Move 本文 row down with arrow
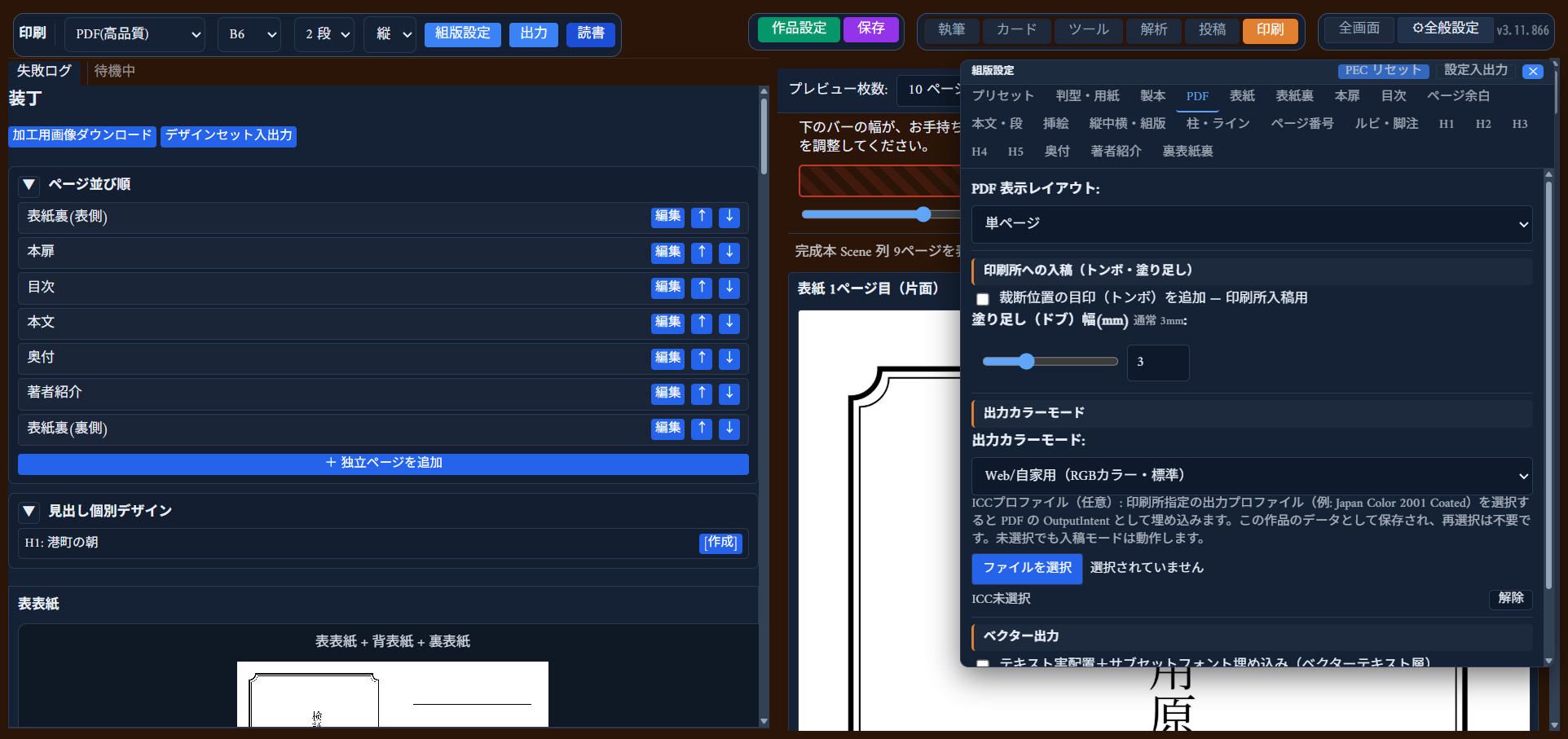This screenshot has width=1568, height=739. point(729,323)
